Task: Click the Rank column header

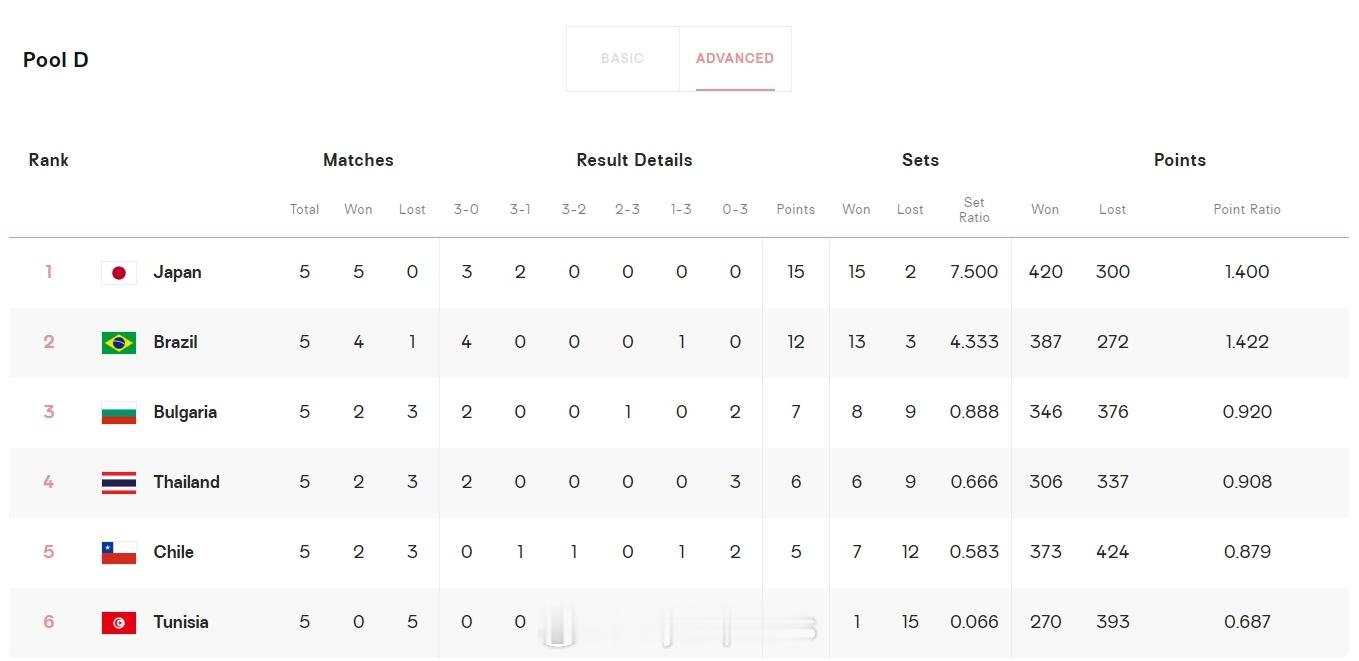Action: (48, 160)
